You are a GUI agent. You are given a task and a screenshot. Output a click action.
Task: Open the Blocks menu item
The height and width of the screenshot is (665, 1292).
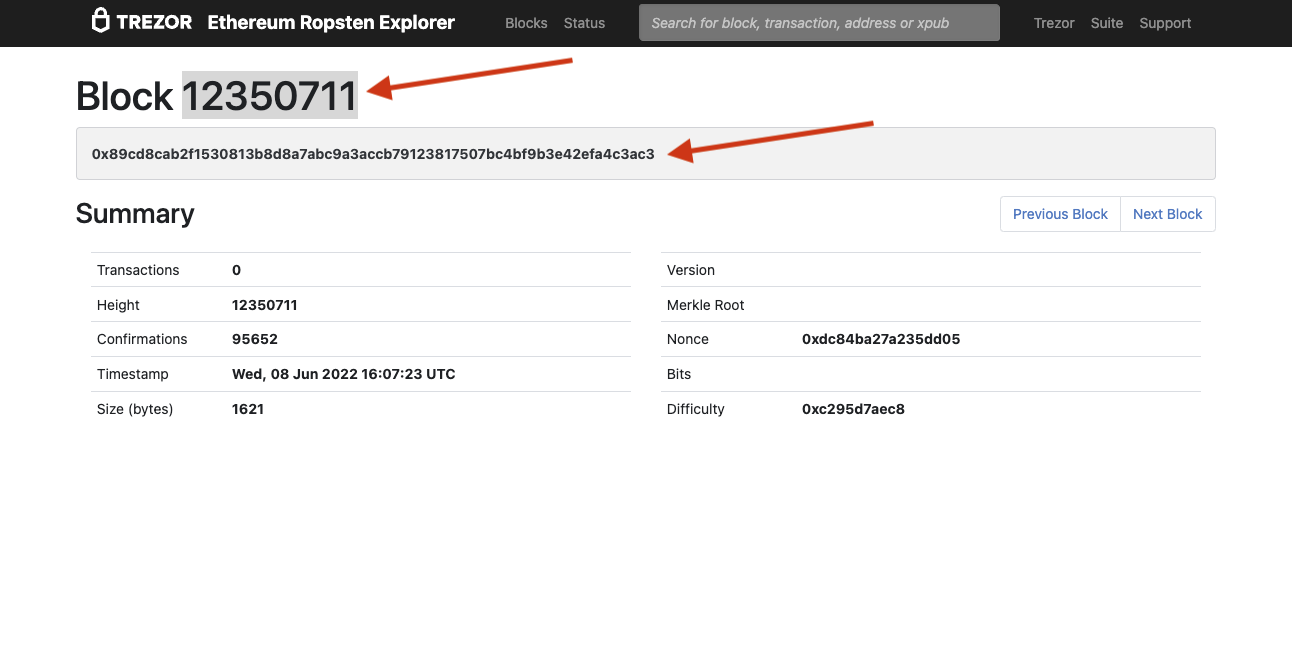(526, 23)
